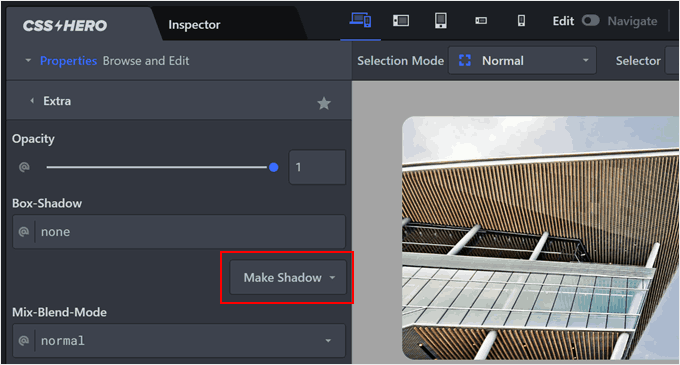Click the Opacity value input field
This screenshot has height=365, width=680.
coord(317,167)
